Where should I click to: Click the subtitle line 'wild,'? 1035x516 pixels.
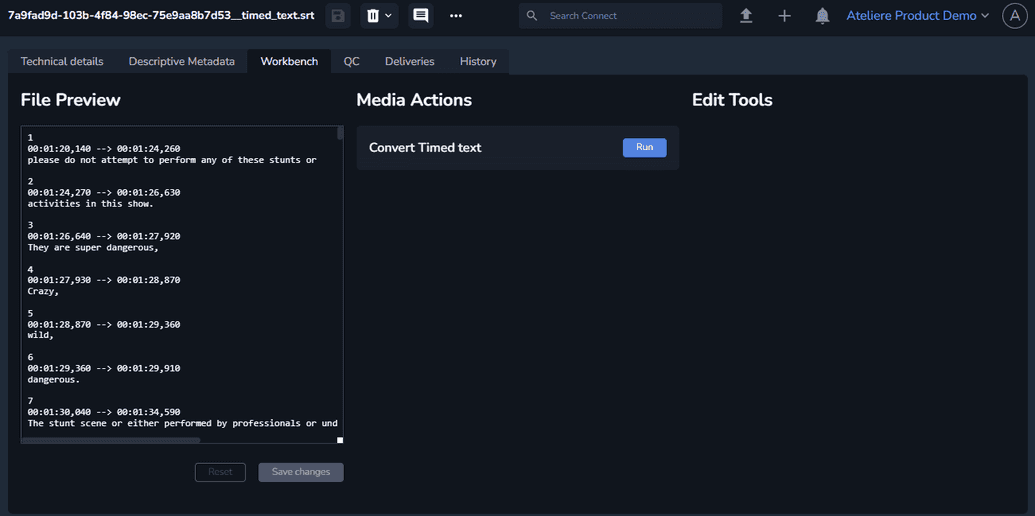coord(41,335)
